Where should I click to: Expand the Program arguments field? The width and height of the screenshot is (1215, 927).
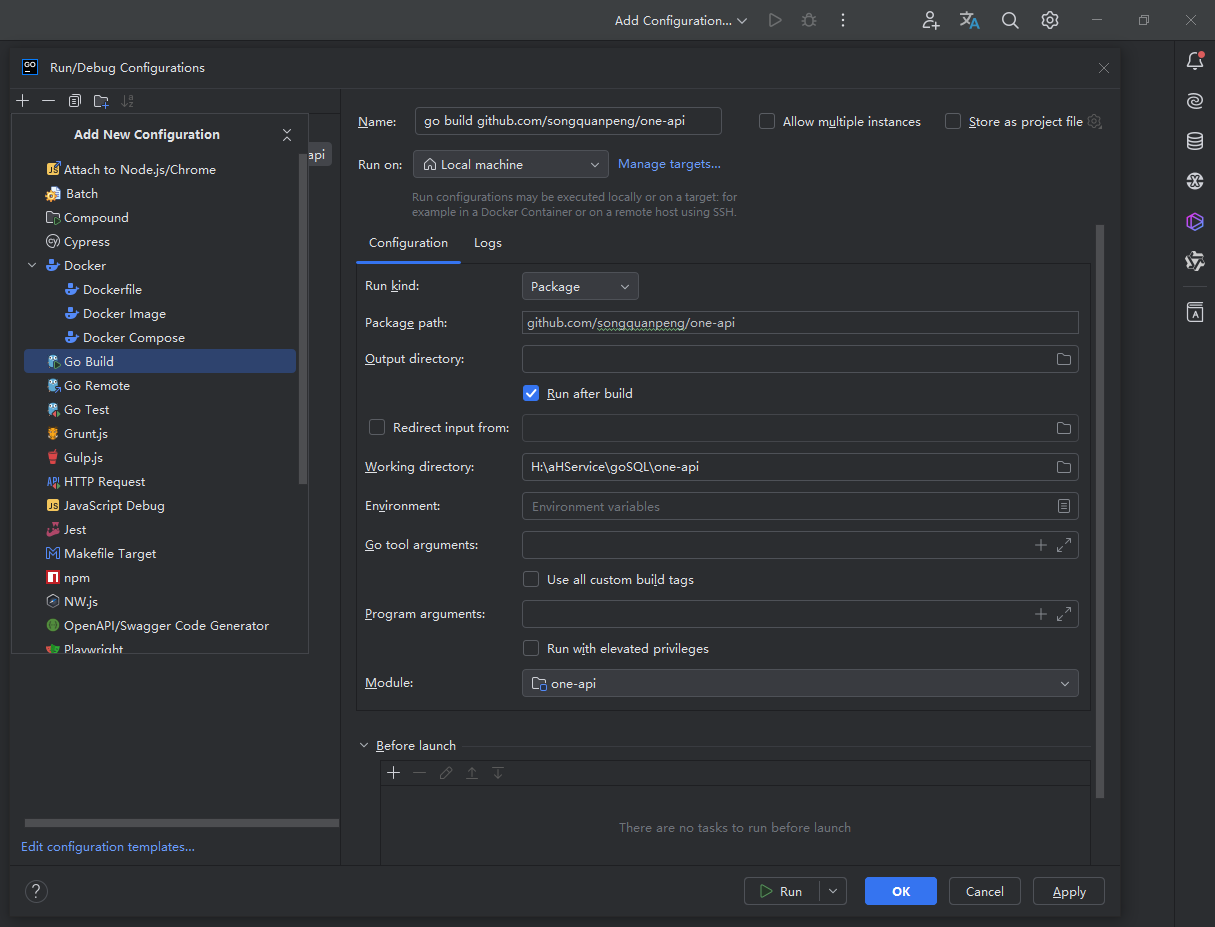[x=1064, y=614]
